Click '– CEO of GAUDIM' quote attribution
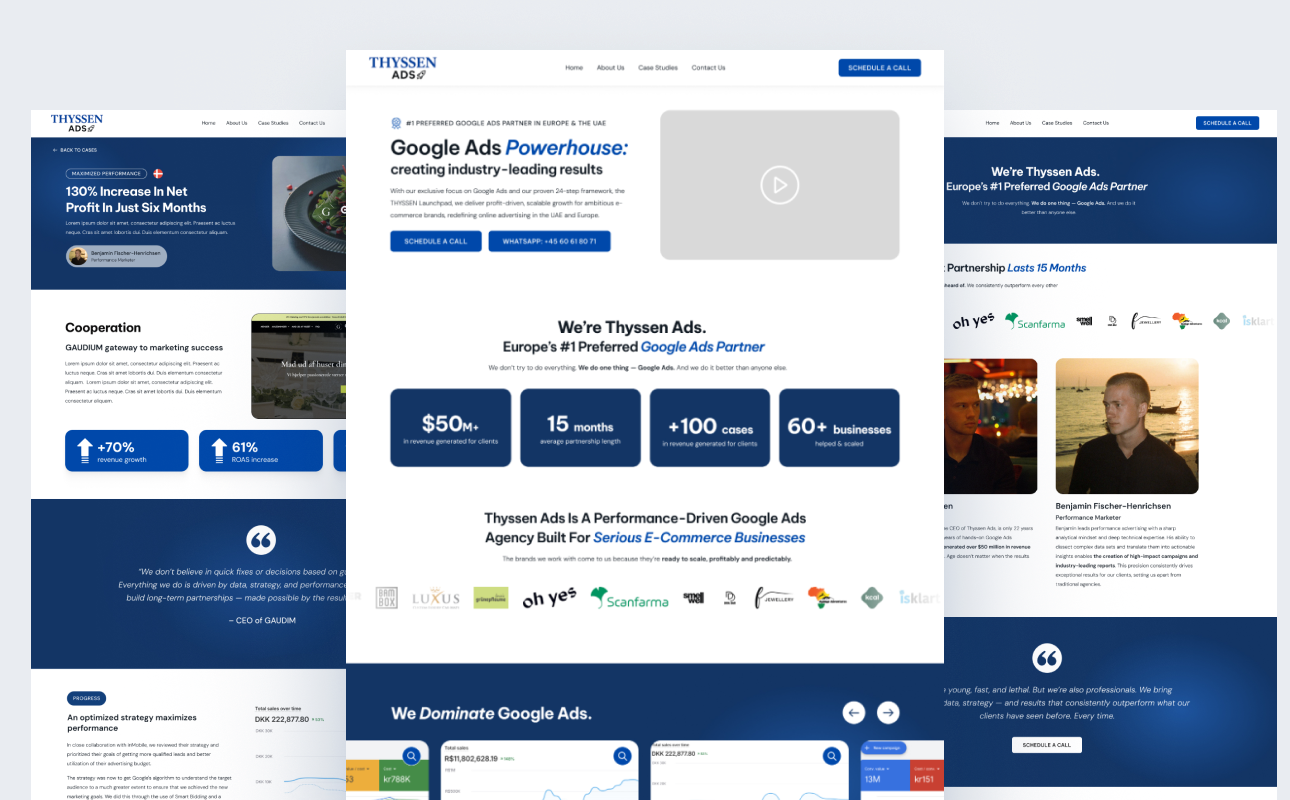This screenshot has width=1290, height=800. pos(261,620)
